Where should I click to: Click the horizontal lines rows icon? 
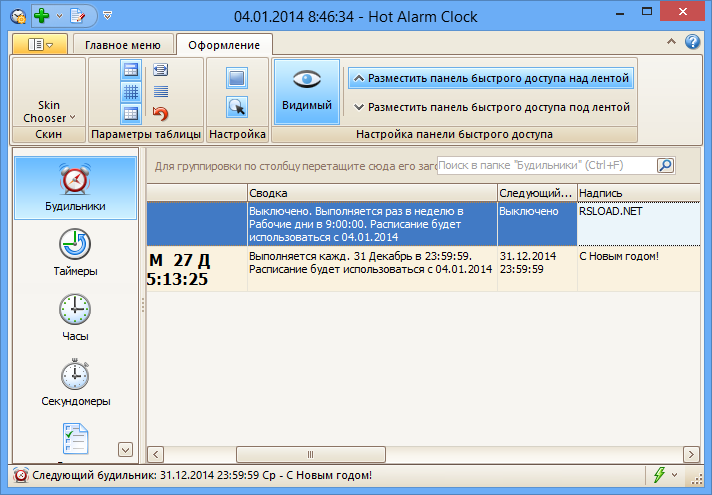(x=161, y=92)
